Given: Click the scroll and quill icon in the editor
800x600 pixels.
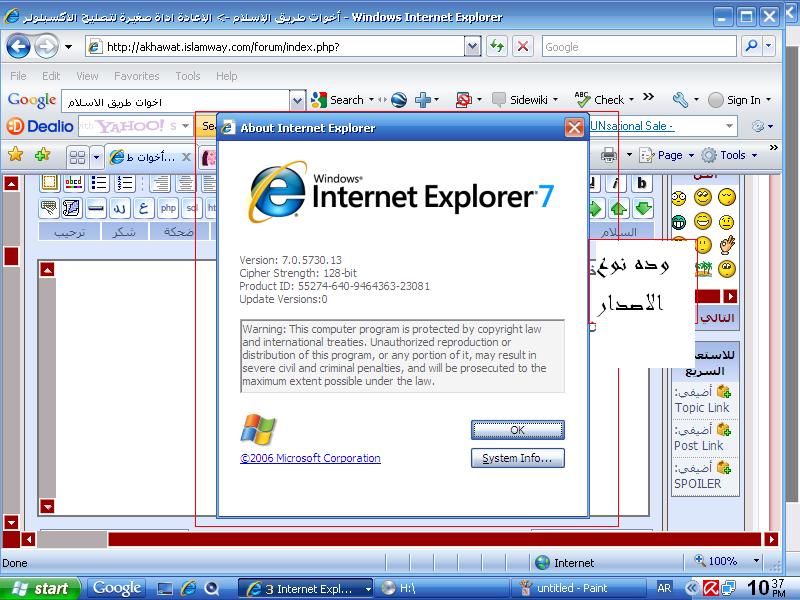Looking at the screenshot, I should pos(72,208).
